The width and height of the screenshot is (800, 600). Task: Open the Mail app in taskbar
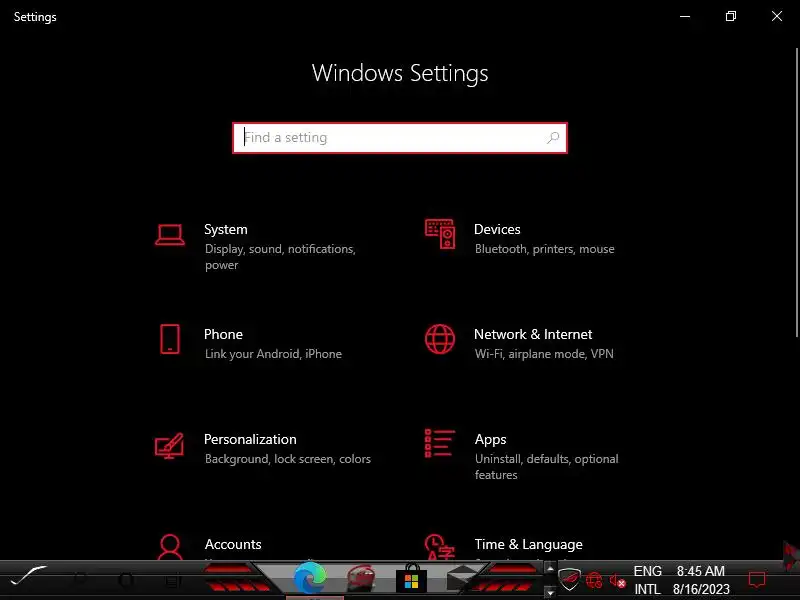[462, 579]
